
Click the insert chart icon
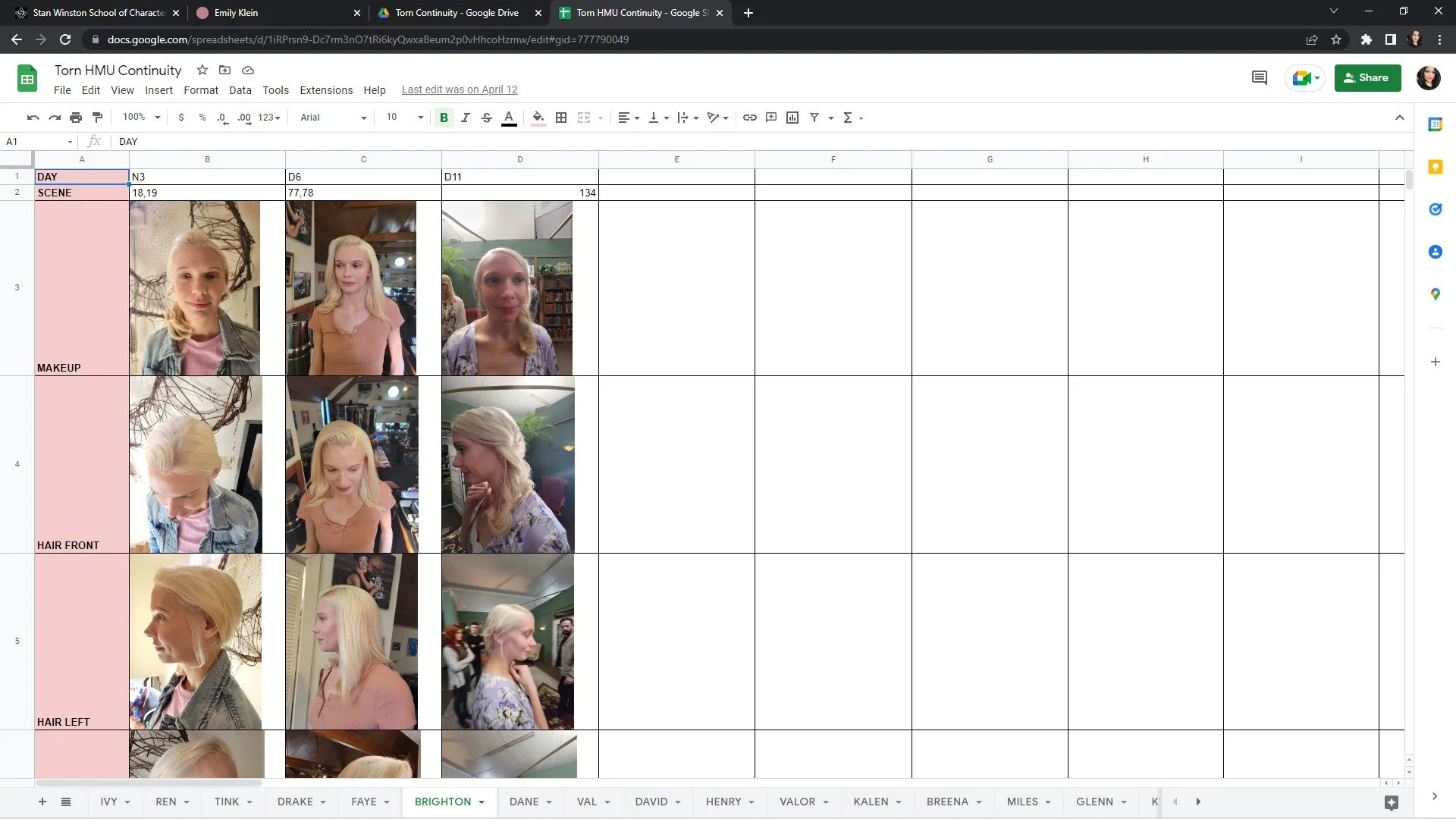coord(792,118)
